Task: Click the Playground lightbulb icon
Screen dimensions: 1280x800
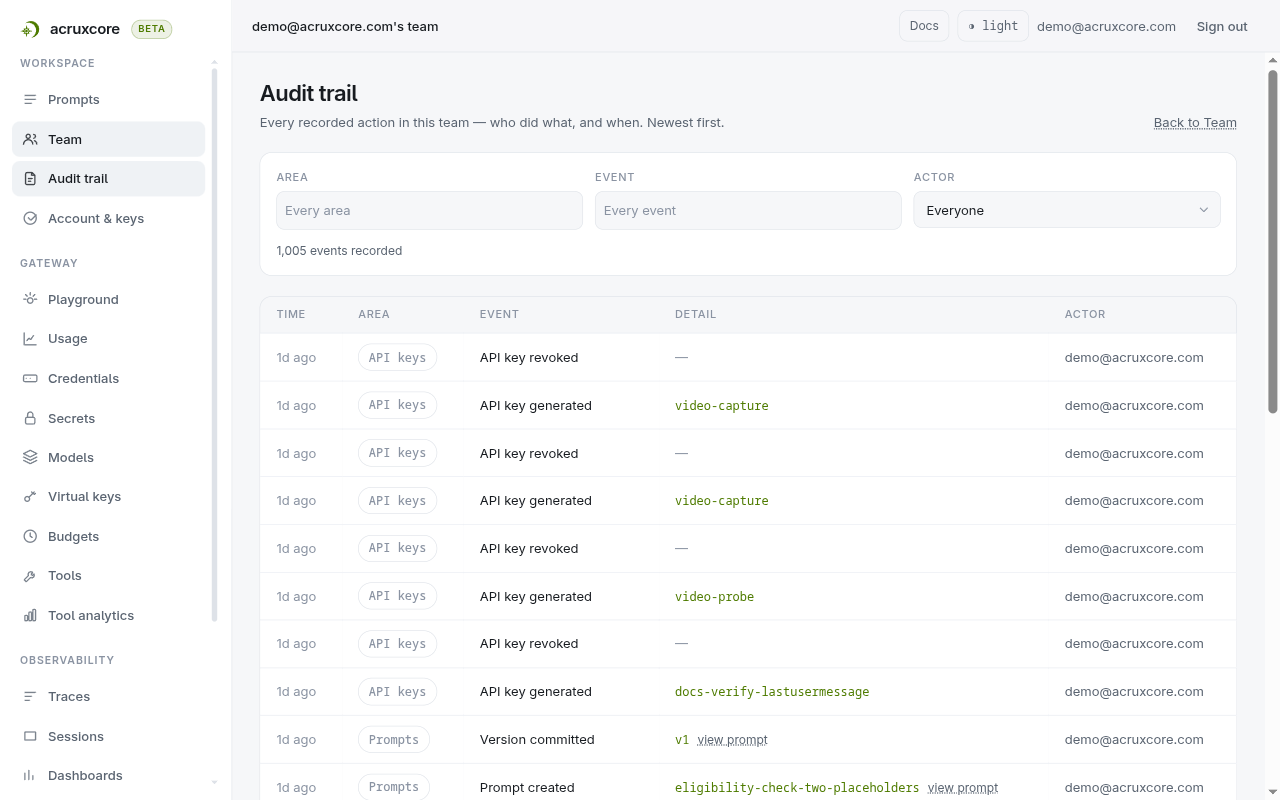Action: coord(30,299)
